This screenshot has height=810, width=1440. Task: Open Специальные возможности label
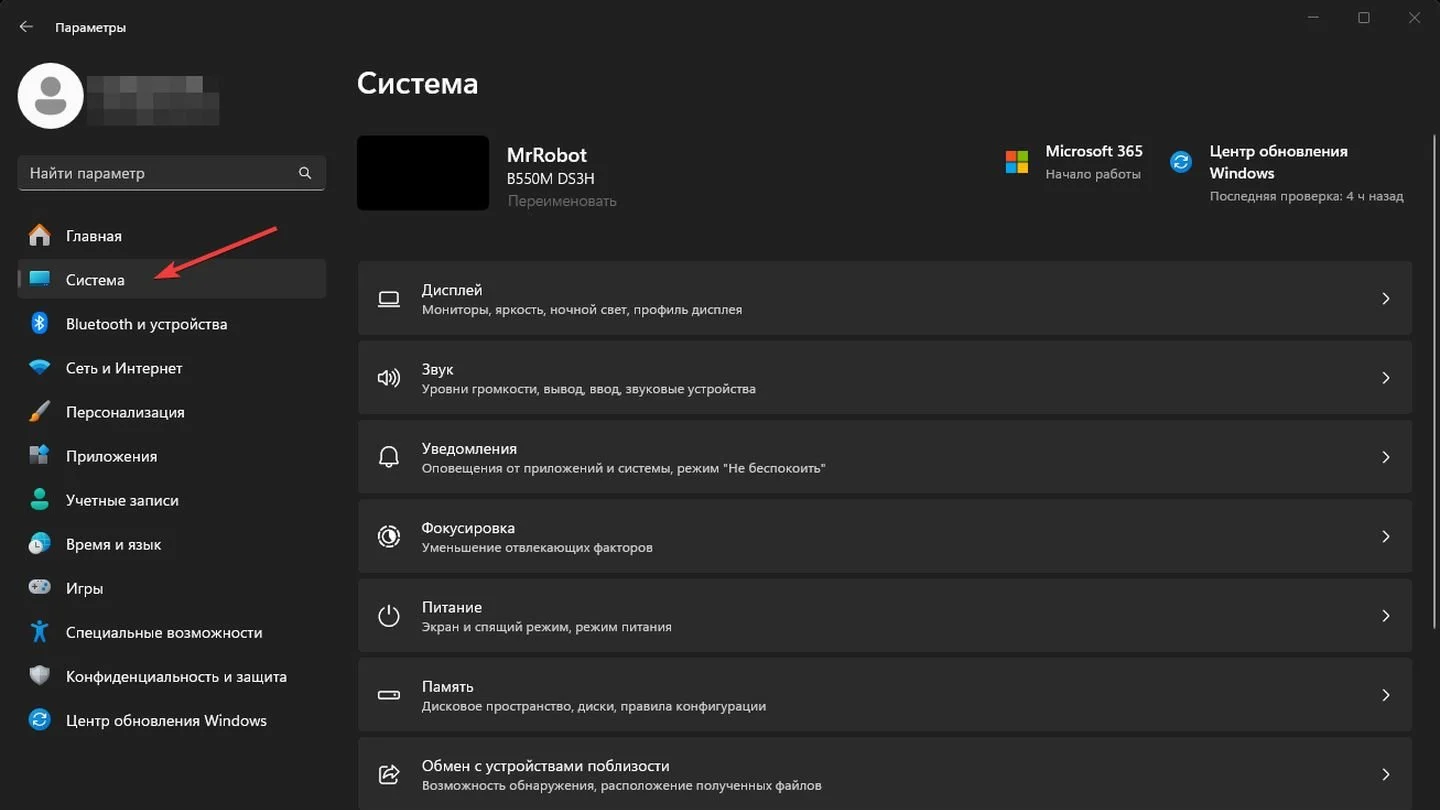click(164, 632)
